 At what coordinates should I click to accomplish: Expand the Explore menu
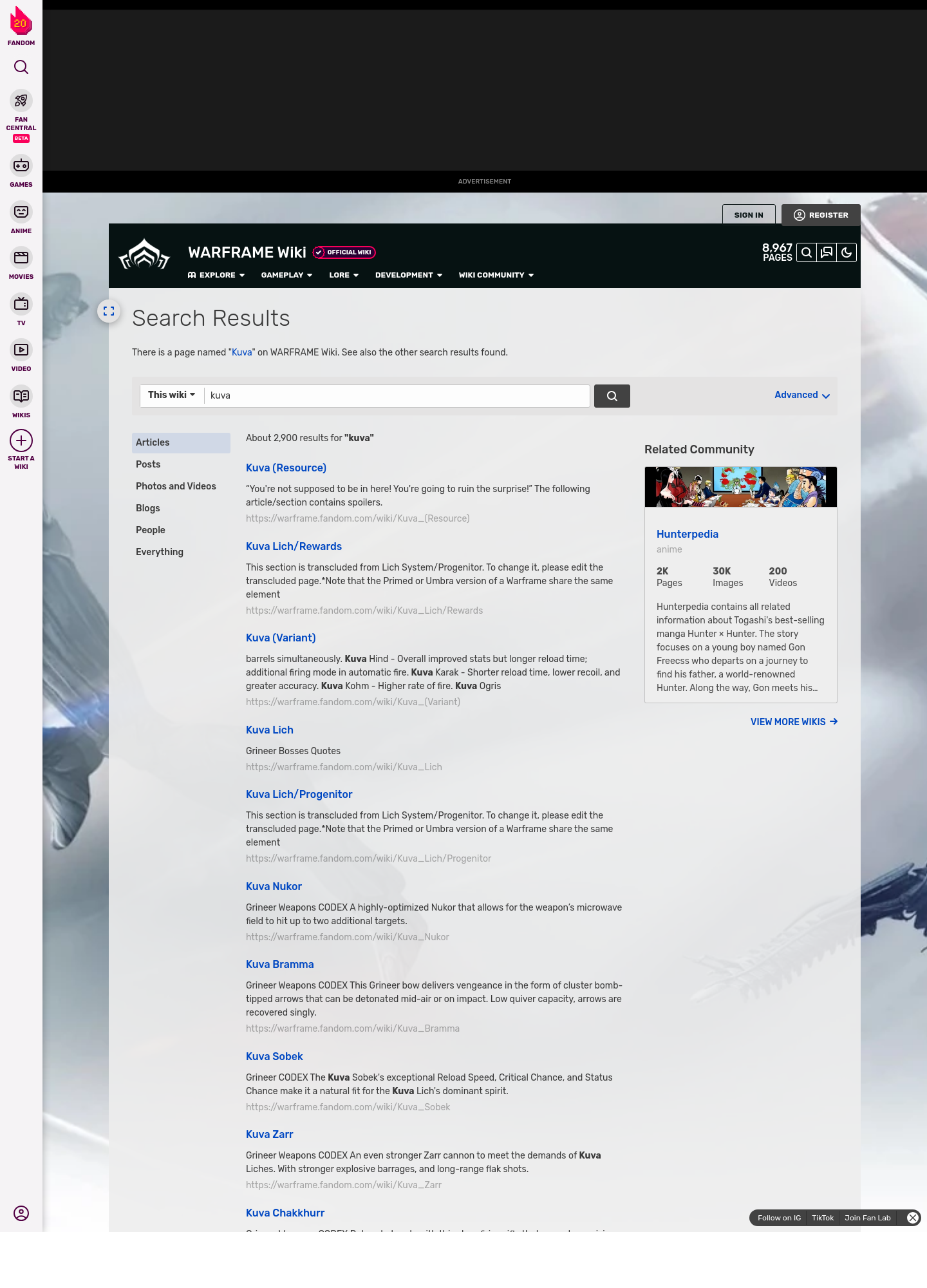pyautogui.click(x=216, y=275)
